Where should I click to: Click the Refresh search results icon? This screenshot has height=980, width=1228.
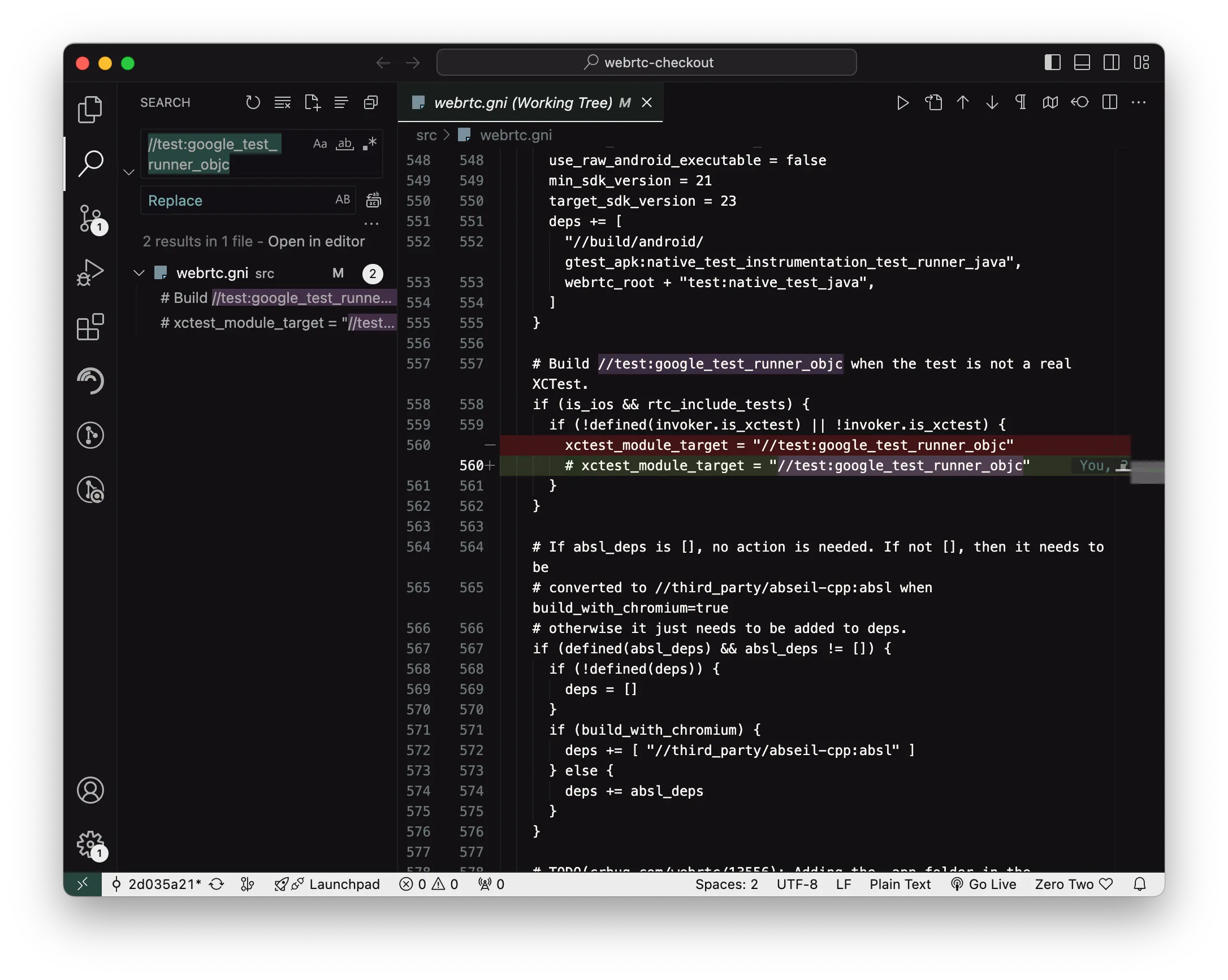coord(253,102)
